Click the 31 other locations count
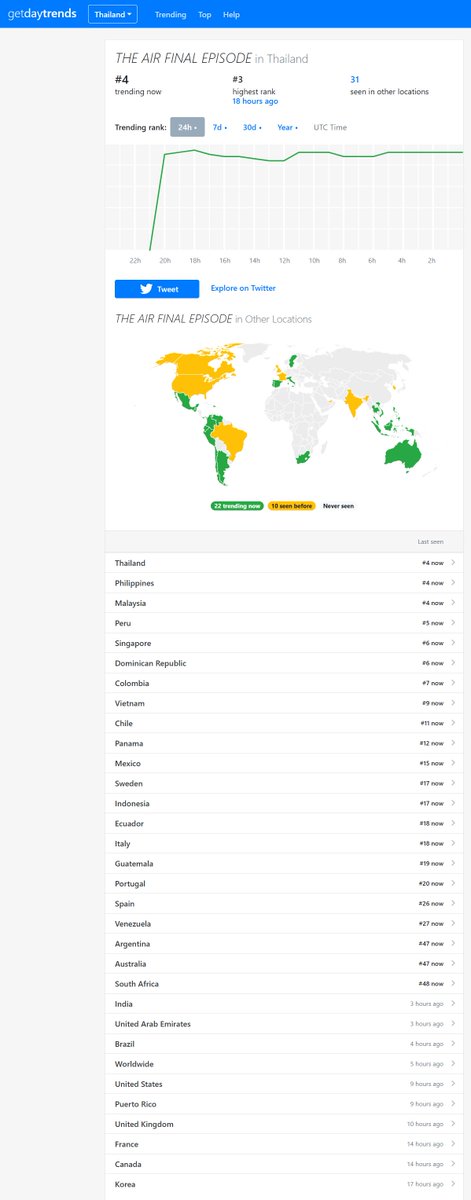The width and height of the screenshot is (471, 1200). (355, 79)
